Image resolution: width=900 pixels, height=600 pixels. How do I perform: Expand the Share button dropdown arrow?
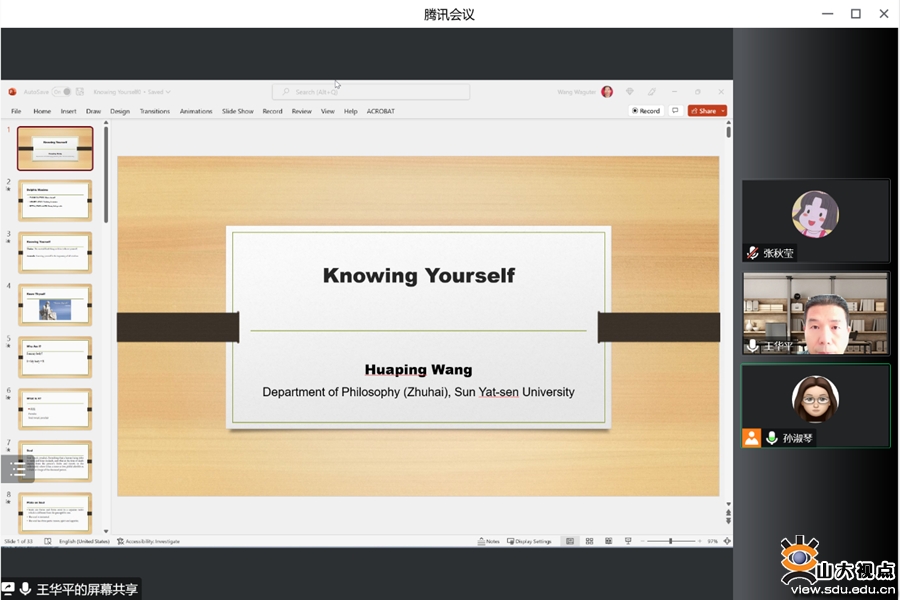(722, 111)
